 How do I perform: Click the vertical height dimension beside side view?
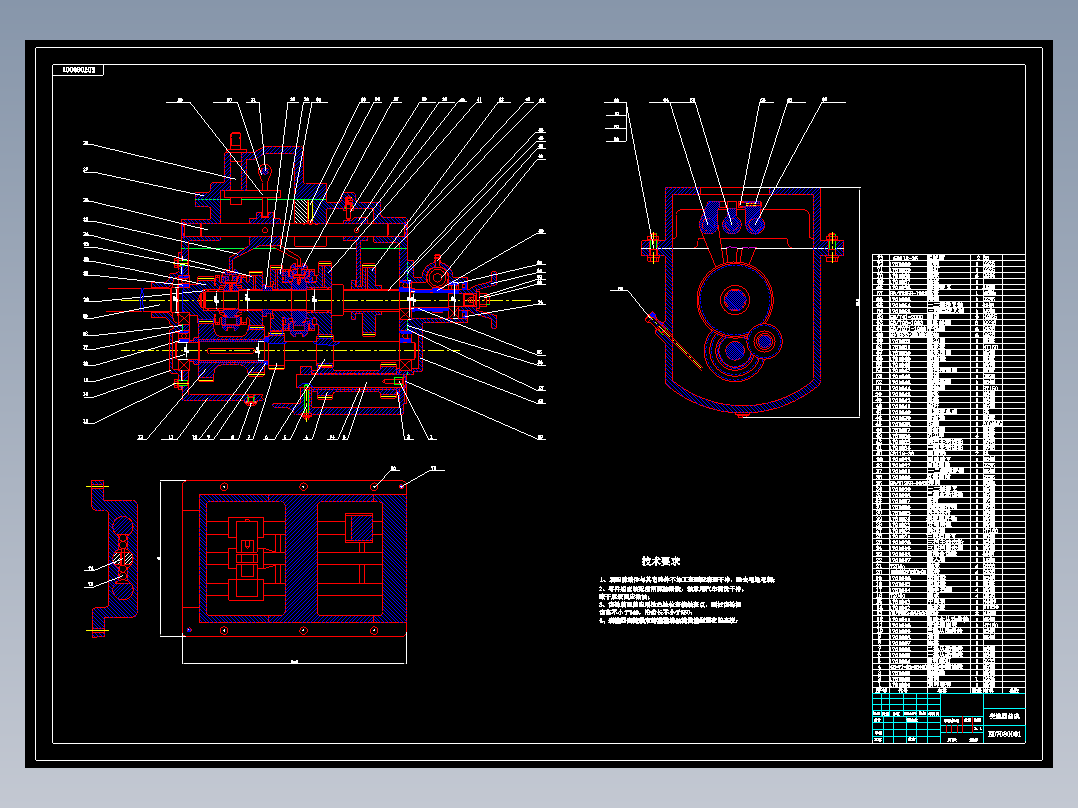click(858, 302)
